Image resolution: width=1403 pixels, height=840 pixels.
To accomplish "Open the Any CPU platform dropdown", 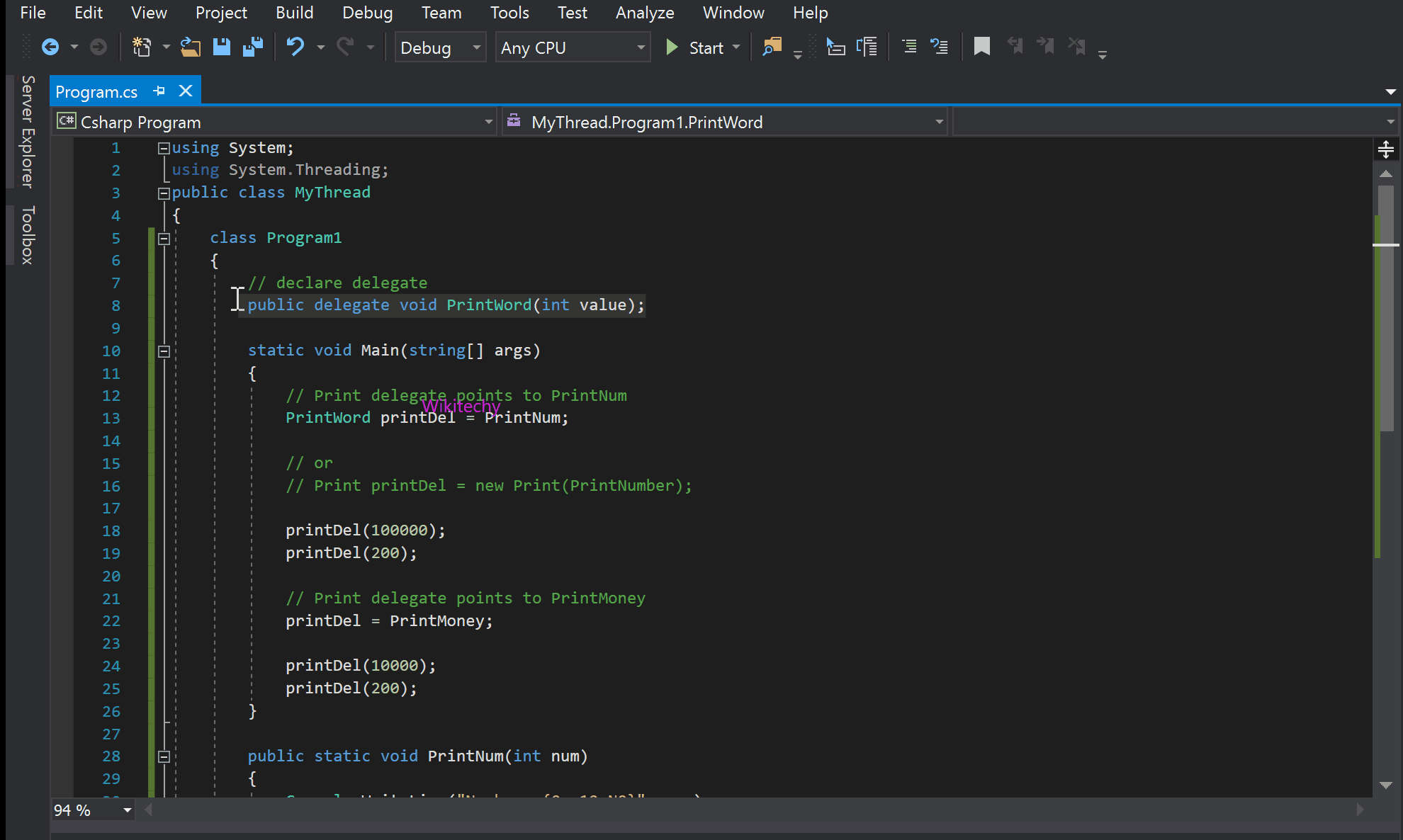I will tap(573, 47).
